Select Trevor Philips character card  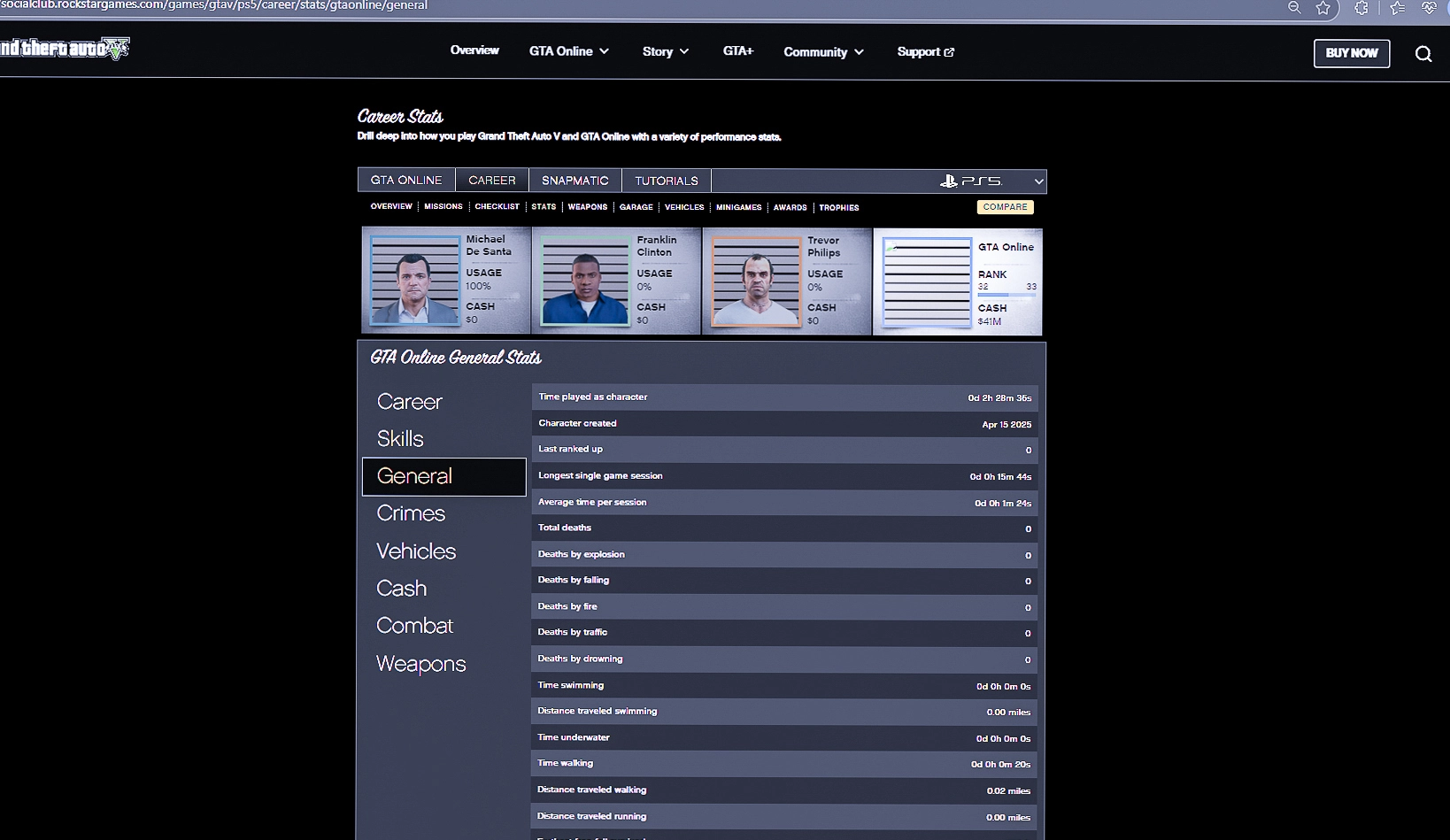click(x=786, y=281)
